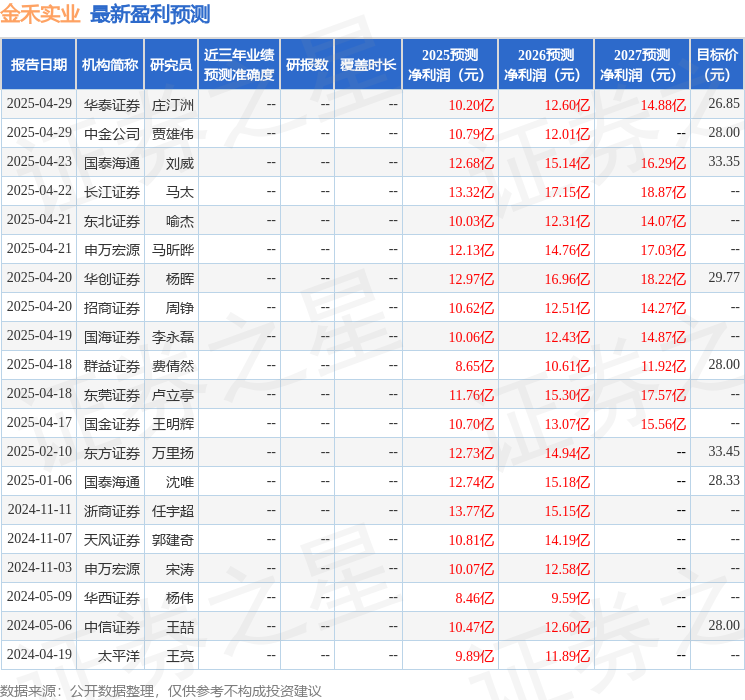745x700 pixels.
Task: Click 天风证券 institution cell
Action: click(112, 540)
